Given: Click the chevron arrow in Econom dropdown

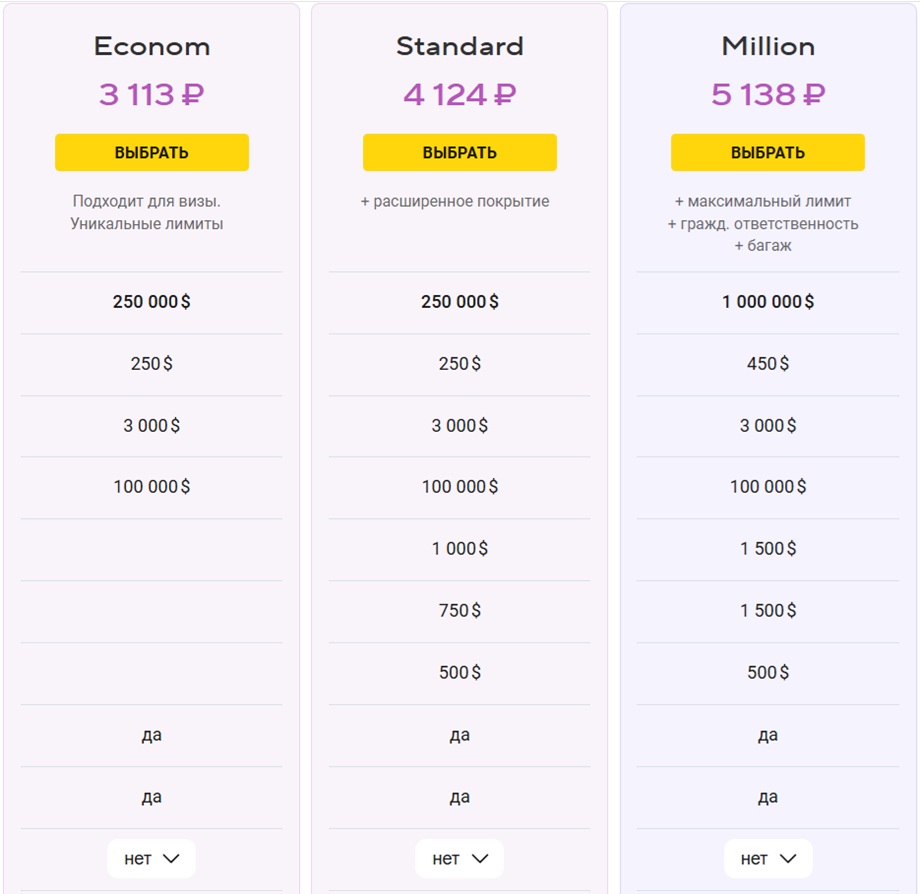Looking at the screenshot, I should pos(171,859).
